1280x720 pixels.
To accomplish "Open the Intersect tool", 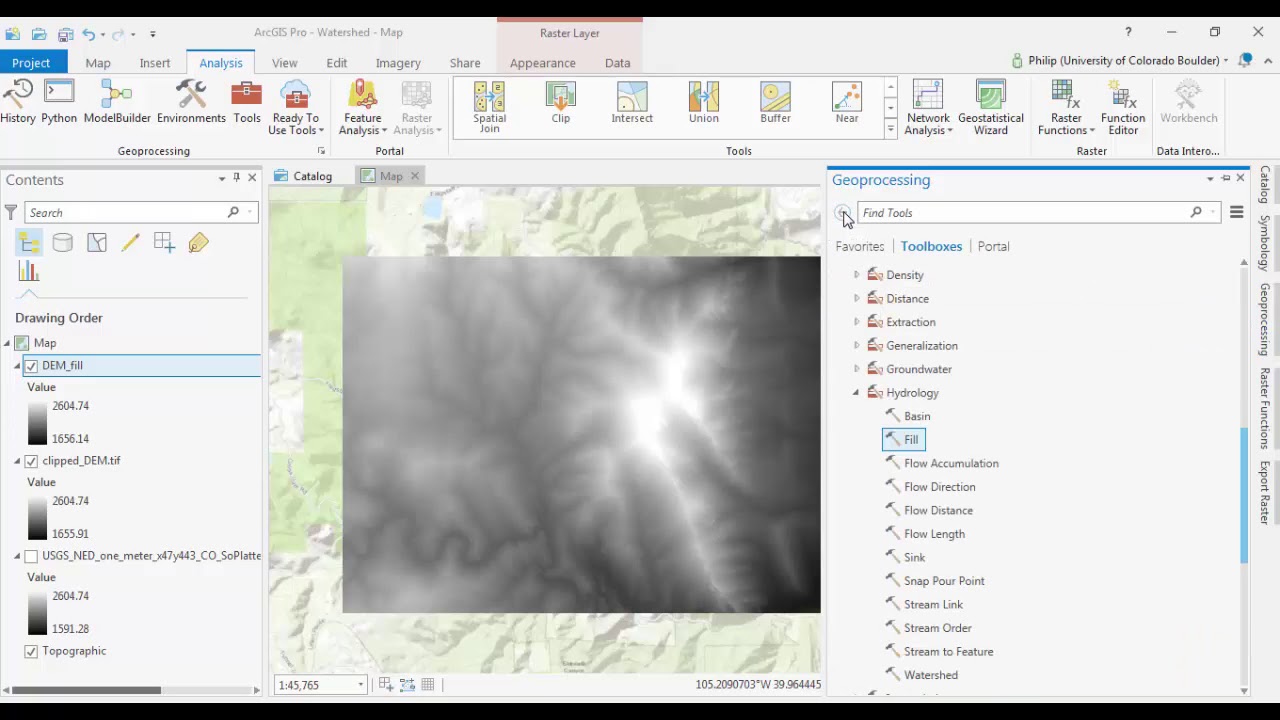I will (632, 104).
